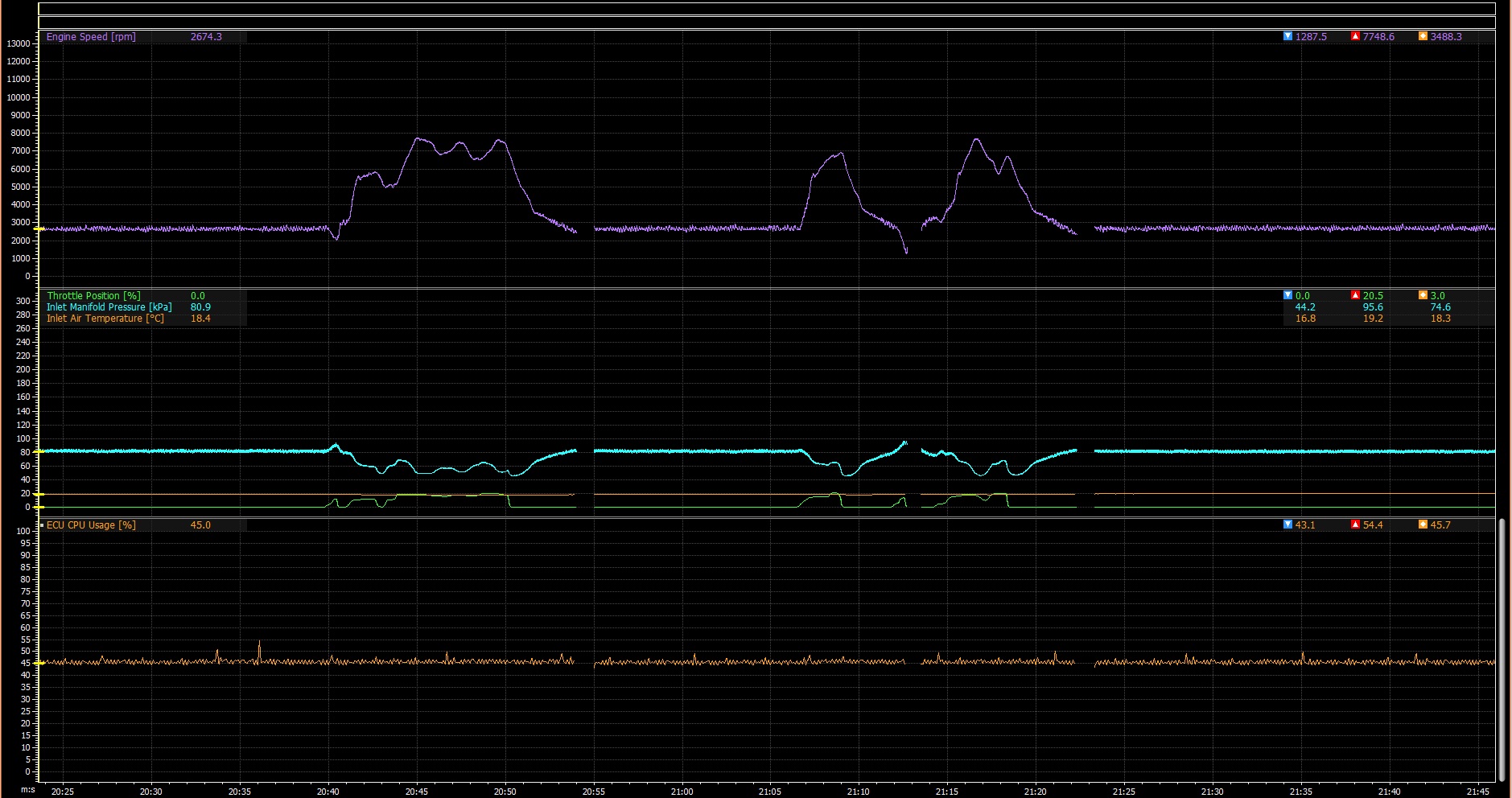Screen dimensions: 1512x798
Task: Click the Throttle Position maximum value 20.5
Action: click(x=1373, y=296)
